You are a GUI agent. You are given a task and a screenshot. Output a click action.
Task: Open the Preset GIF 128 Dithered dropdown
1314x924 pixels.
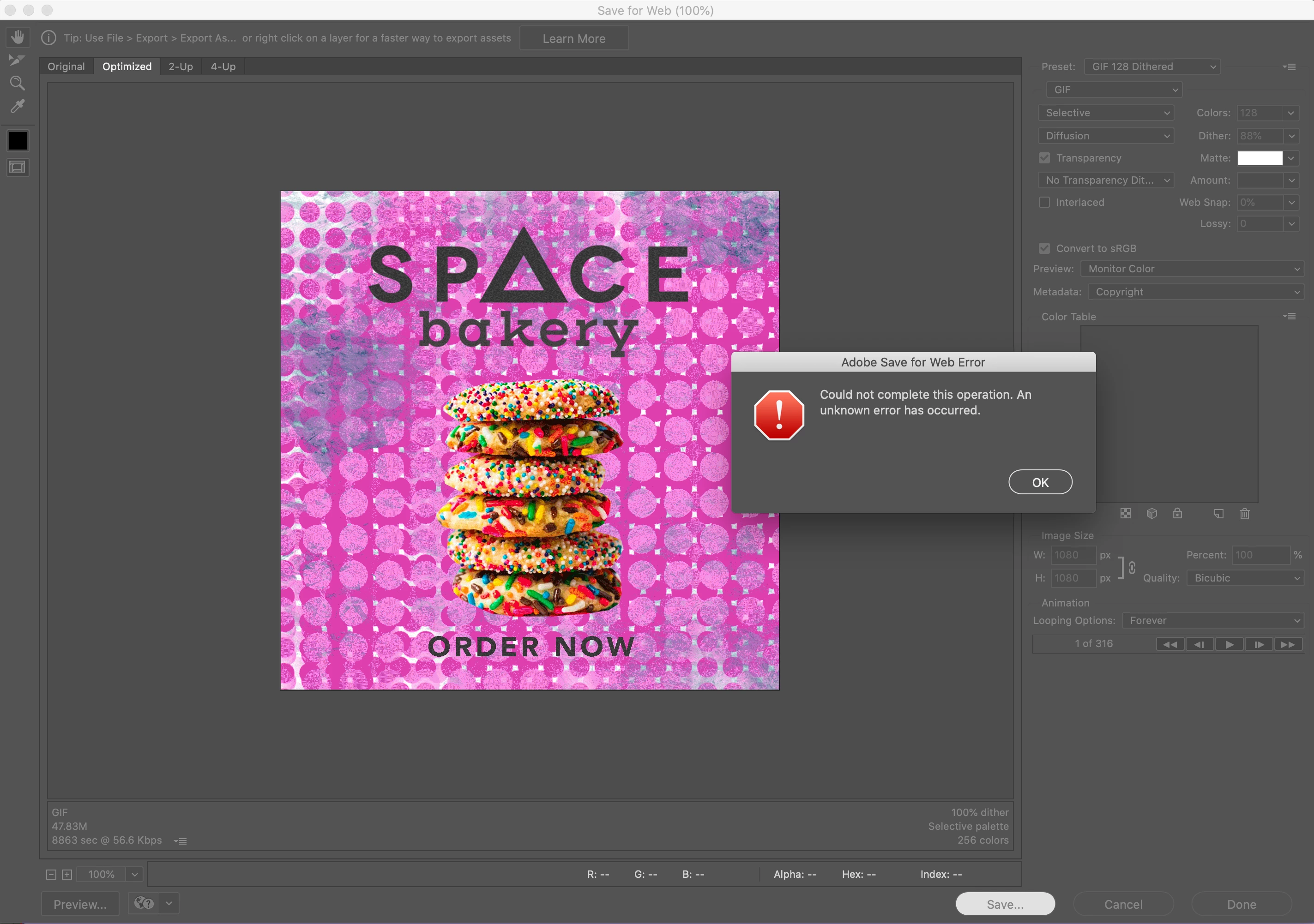pos(1151,67)
